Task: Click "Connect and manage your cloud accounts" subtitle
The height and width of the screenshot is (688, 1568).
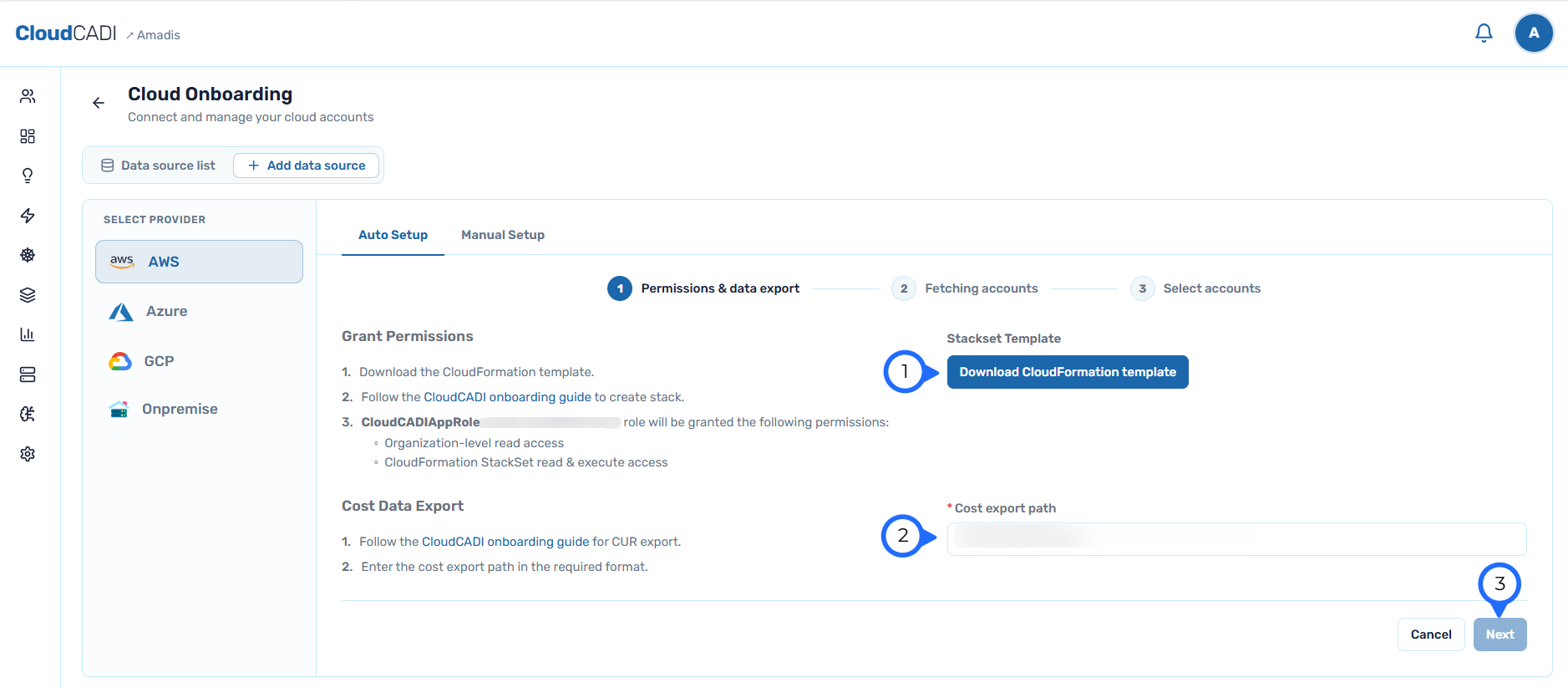Action: pos(251,117)
